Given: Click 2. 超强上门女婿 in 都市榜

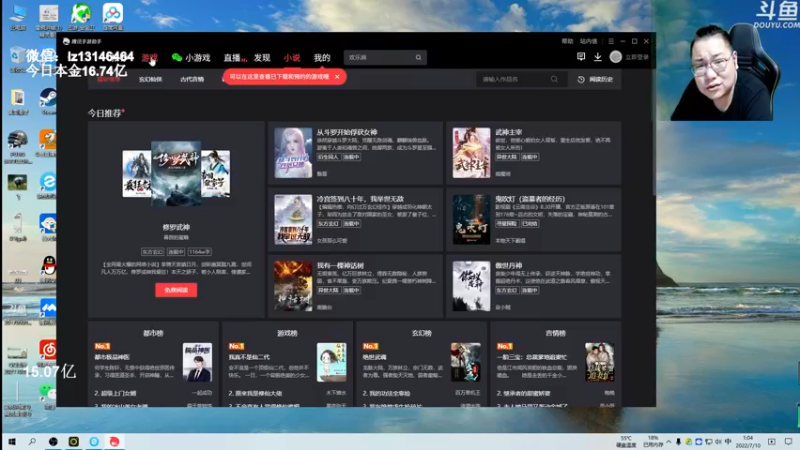Looking at the screenshot, I should pos(115,393).
